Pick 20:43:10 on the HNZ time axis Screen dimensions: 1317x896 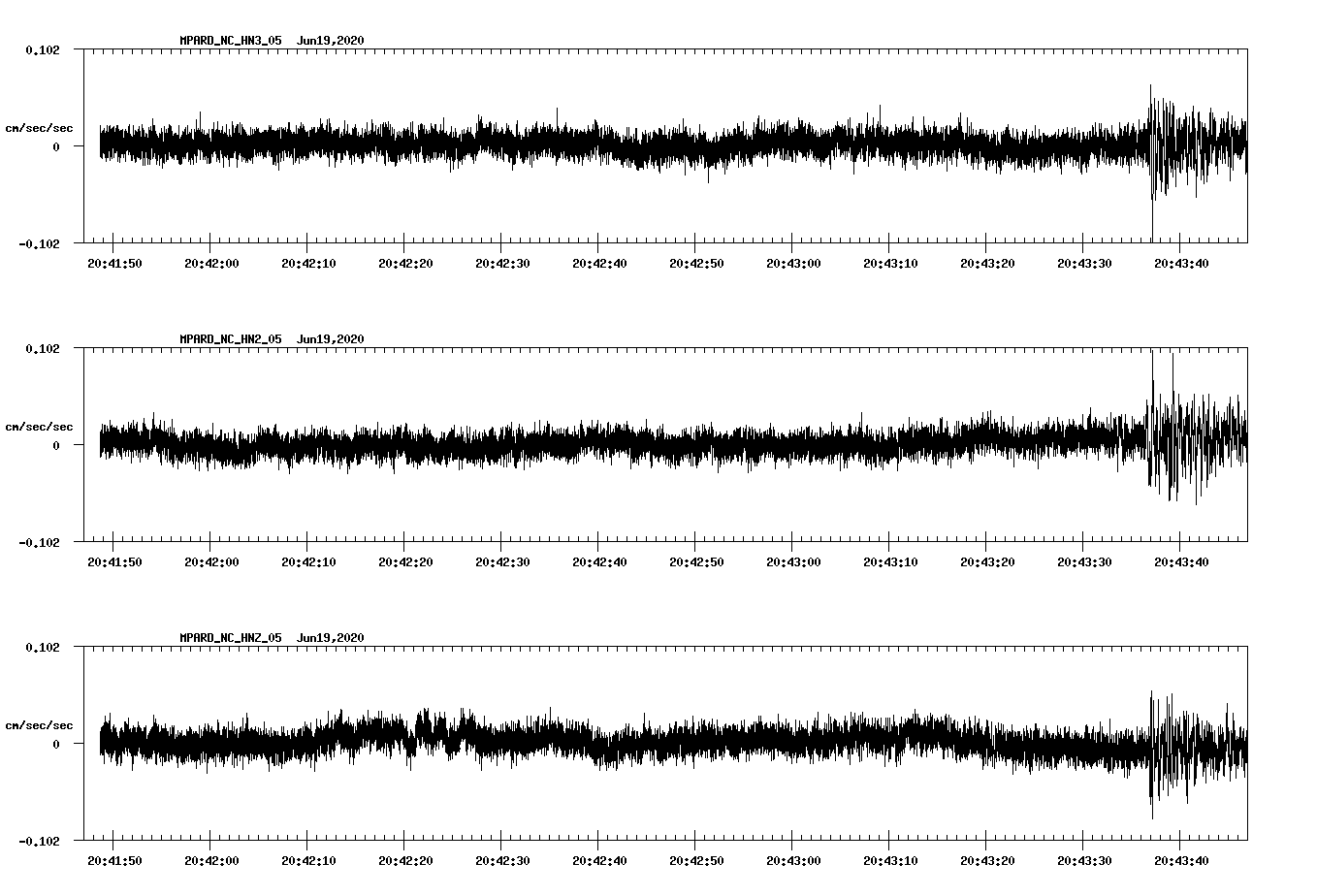coord(890,860)
